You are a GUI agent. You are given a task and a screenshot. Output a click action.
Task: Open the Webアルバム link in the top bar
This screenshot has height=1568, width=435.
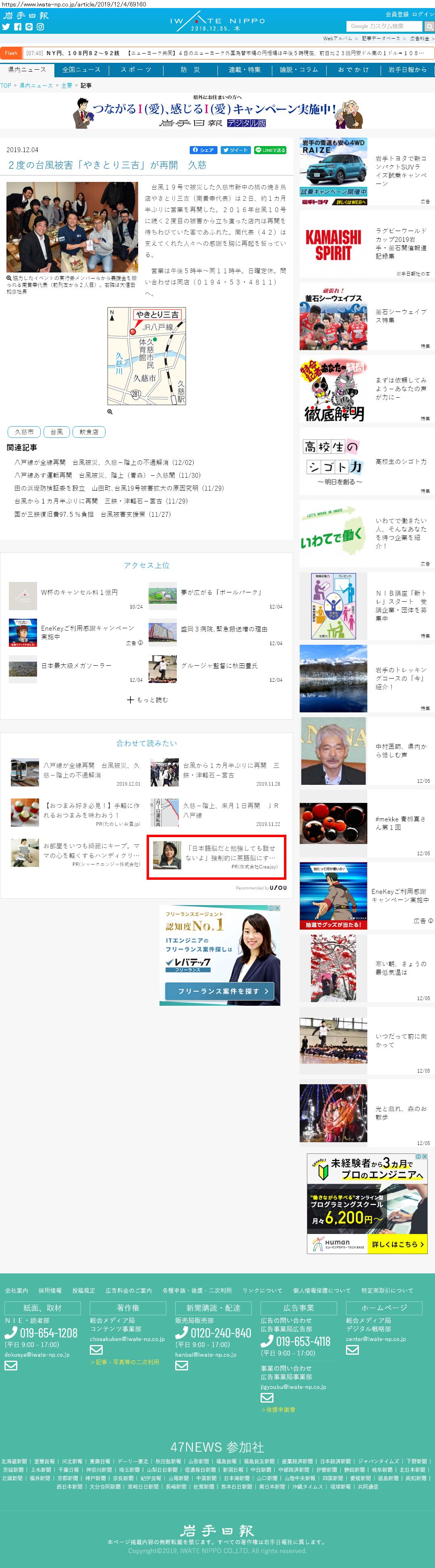[x=337, y=38]
